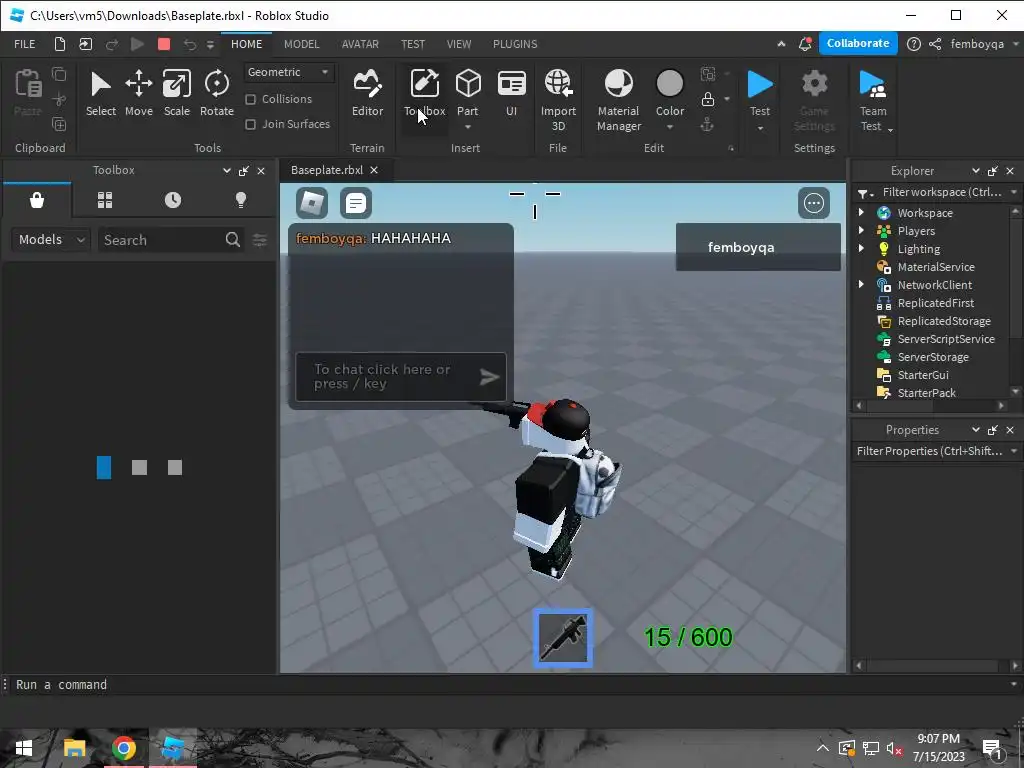Open the Models category dropdown
Screen dimensions: 1024x768
[x=51, y=240]
